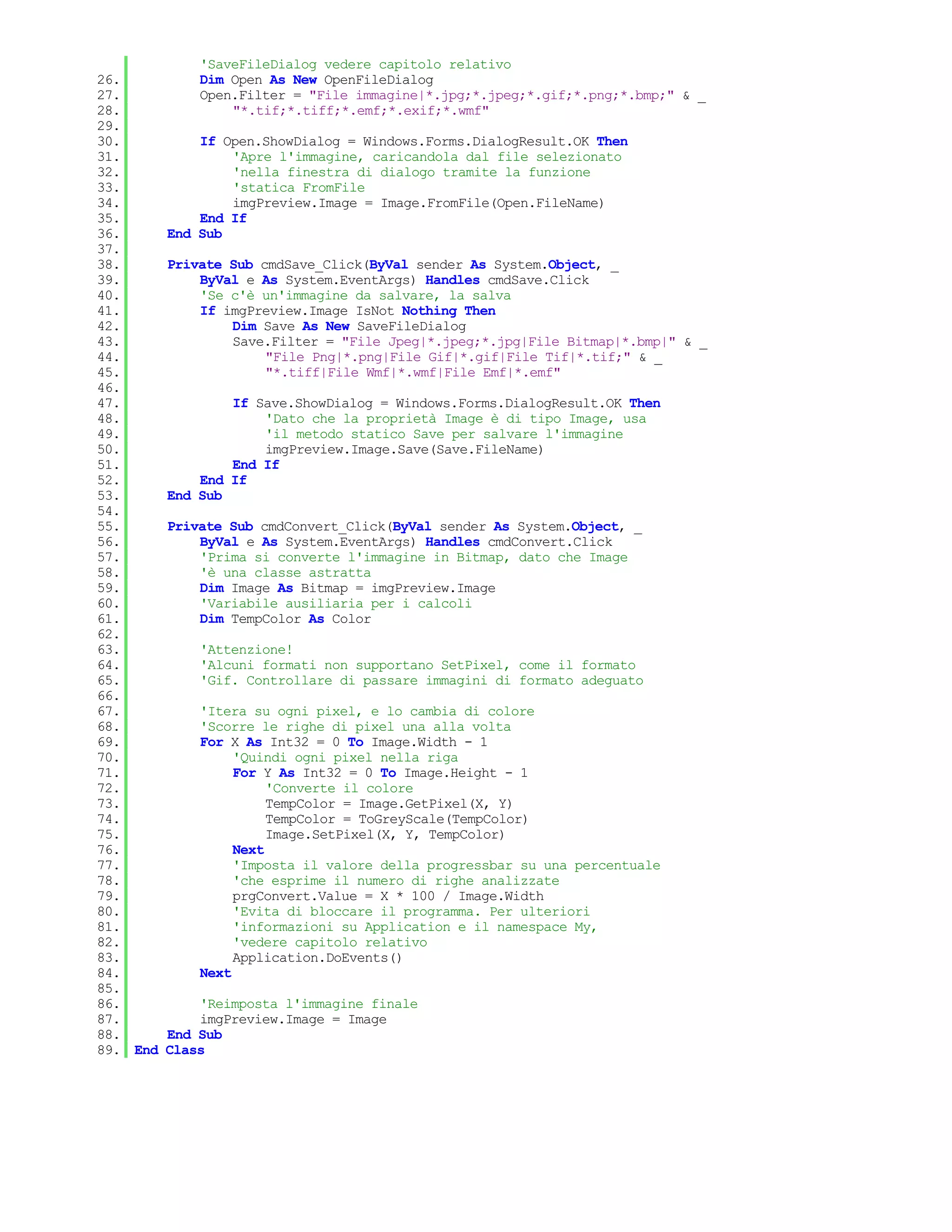Click 'Handles cmdSave.Click' on line 39
The width and height of the screenshot is (952, 1232).
[507, 280]
